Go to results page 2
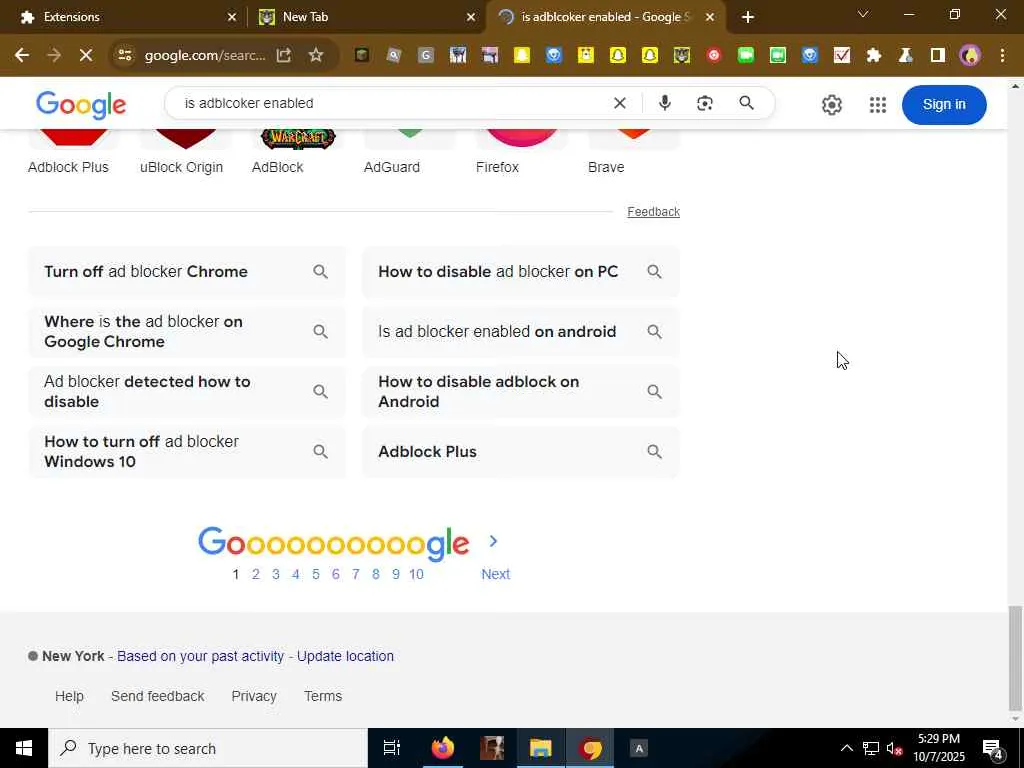 (256, 574)
